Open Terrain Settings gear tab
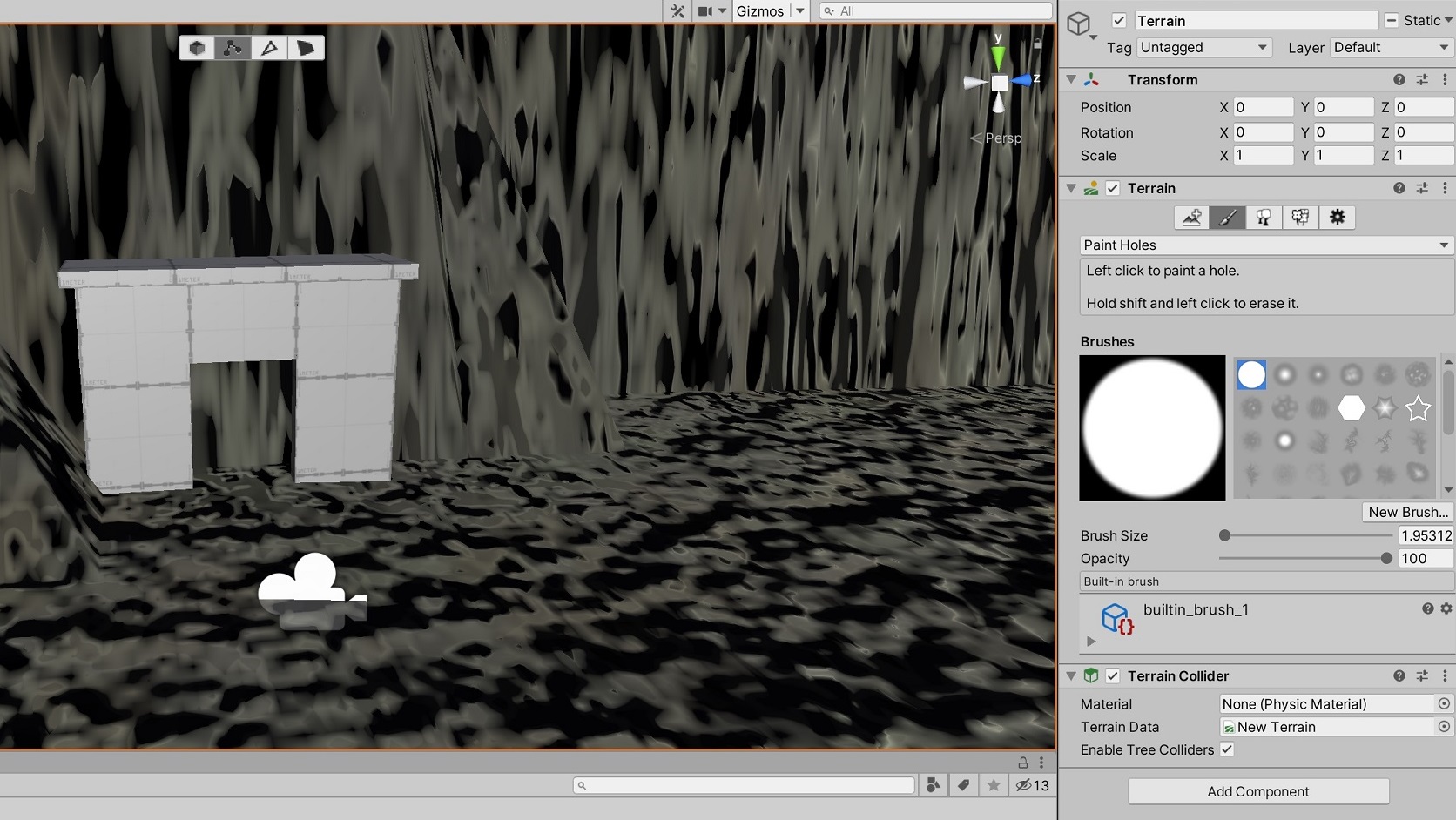 (x=1338, y=218)
